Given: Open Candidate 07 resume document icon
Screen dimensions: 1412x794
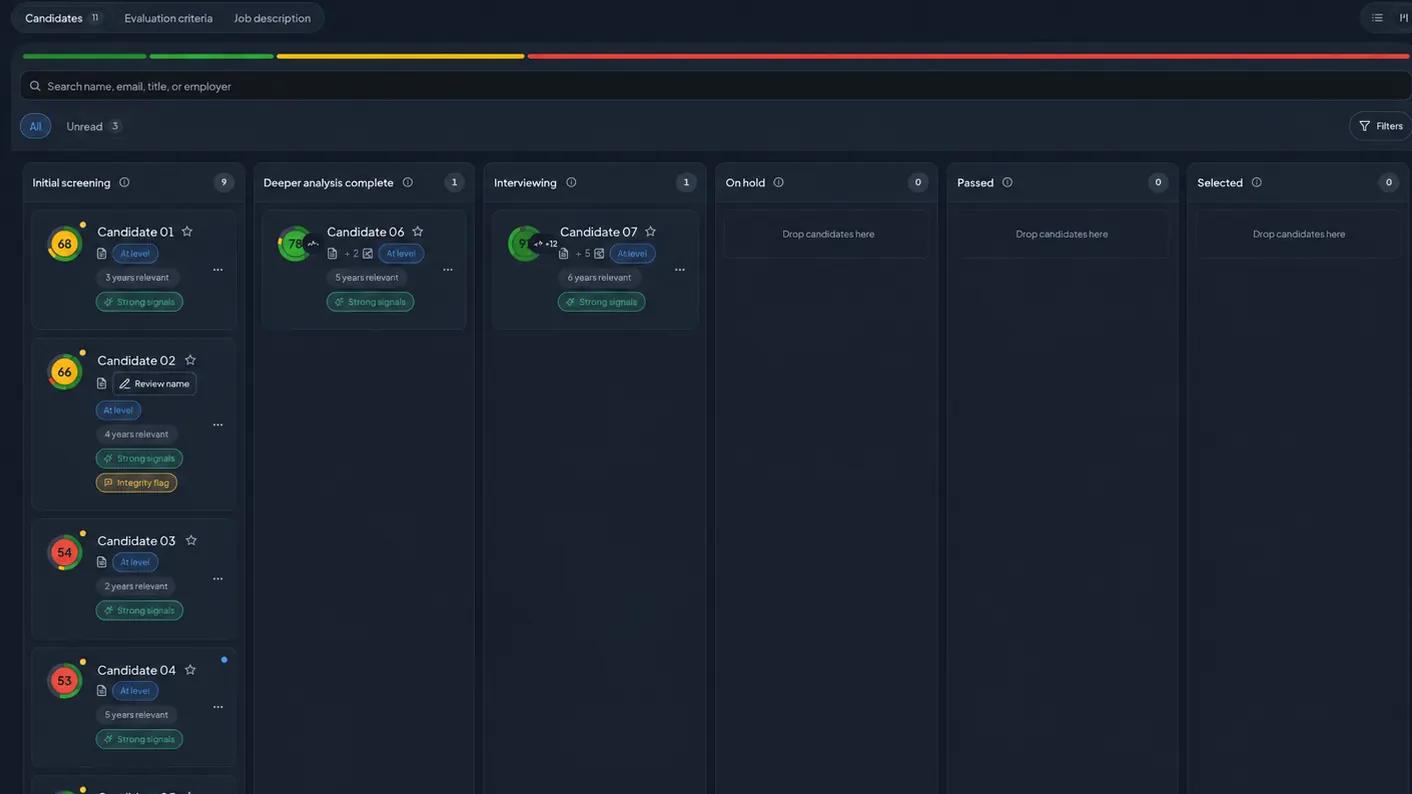Looking at the screenshot, I should tap(564, 253).
